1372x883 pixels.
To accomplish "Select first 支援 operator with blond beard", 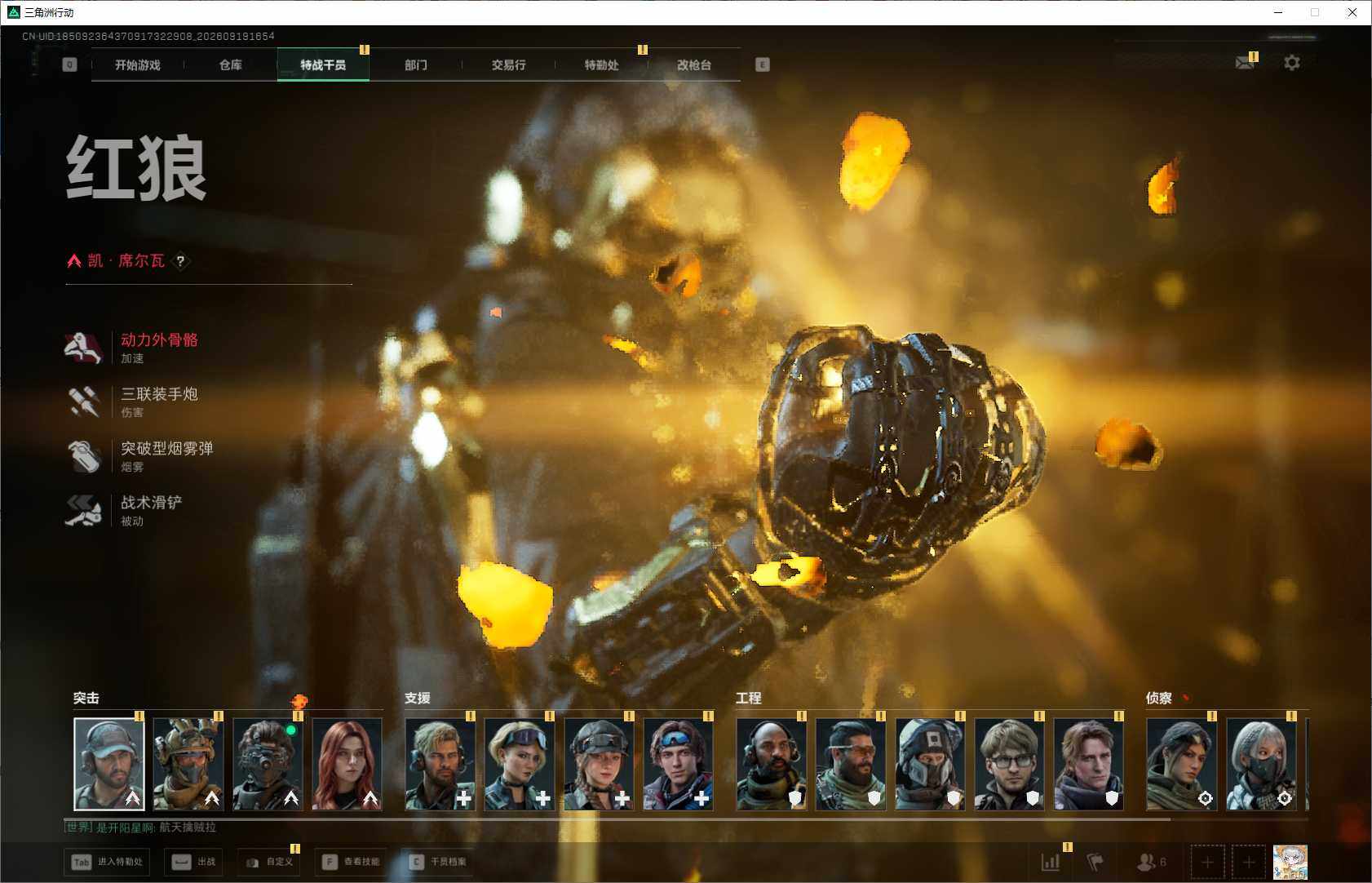I will tap(440, 764).
